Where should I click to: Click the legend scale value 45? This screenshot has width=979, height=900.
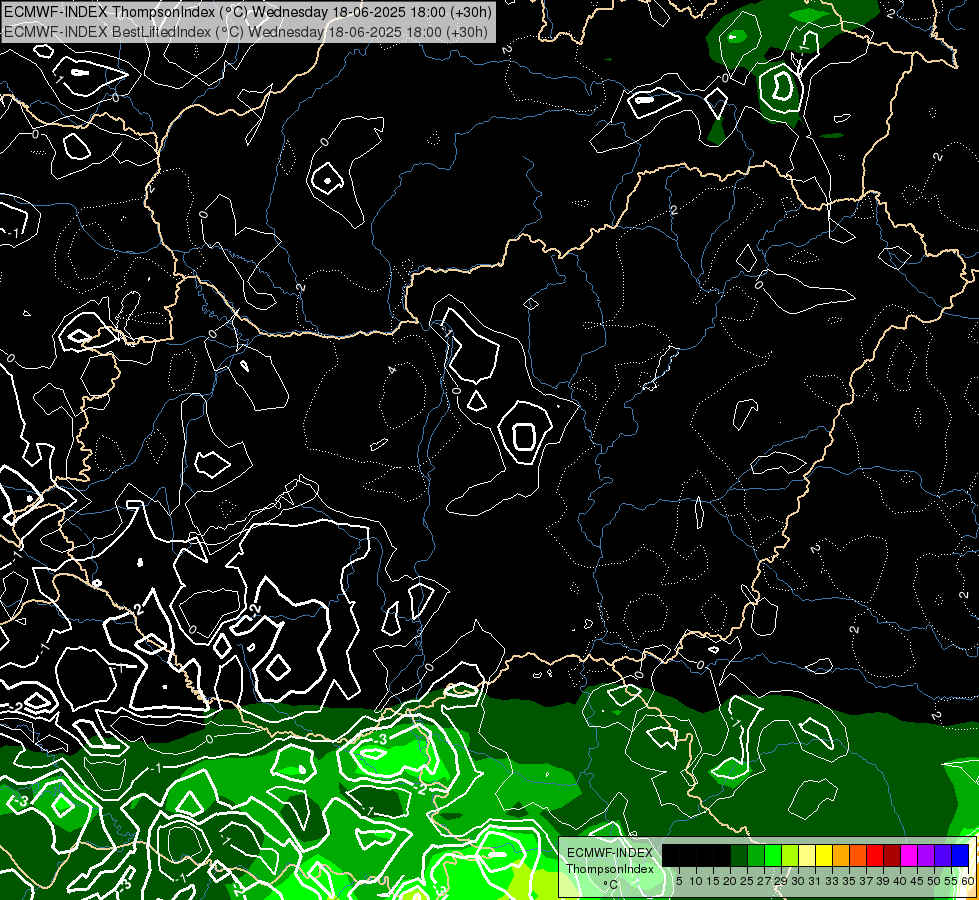pos(918,881)
